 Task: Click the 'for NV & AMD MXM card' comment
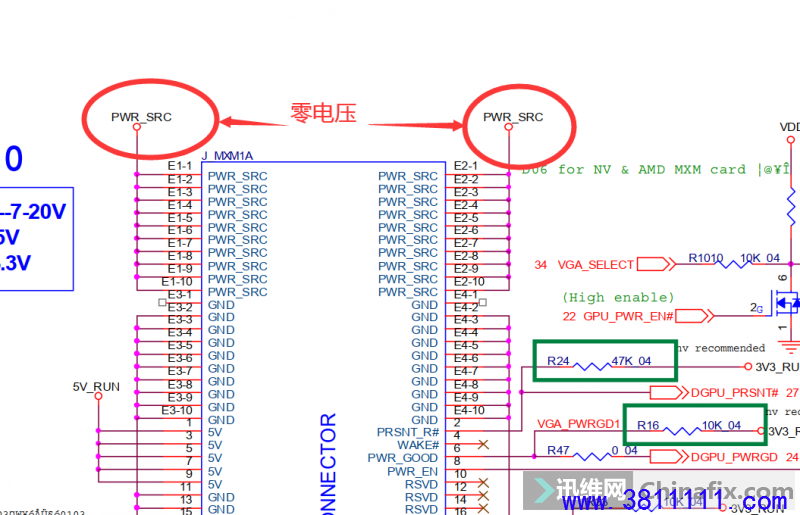[x=652, y=169]
